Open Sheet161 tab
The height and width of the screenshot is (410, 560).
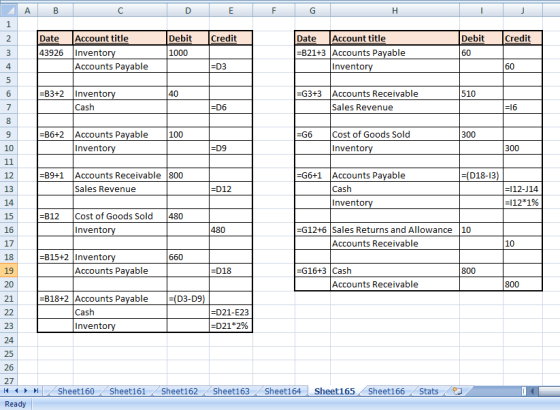(x=128, y=391)
